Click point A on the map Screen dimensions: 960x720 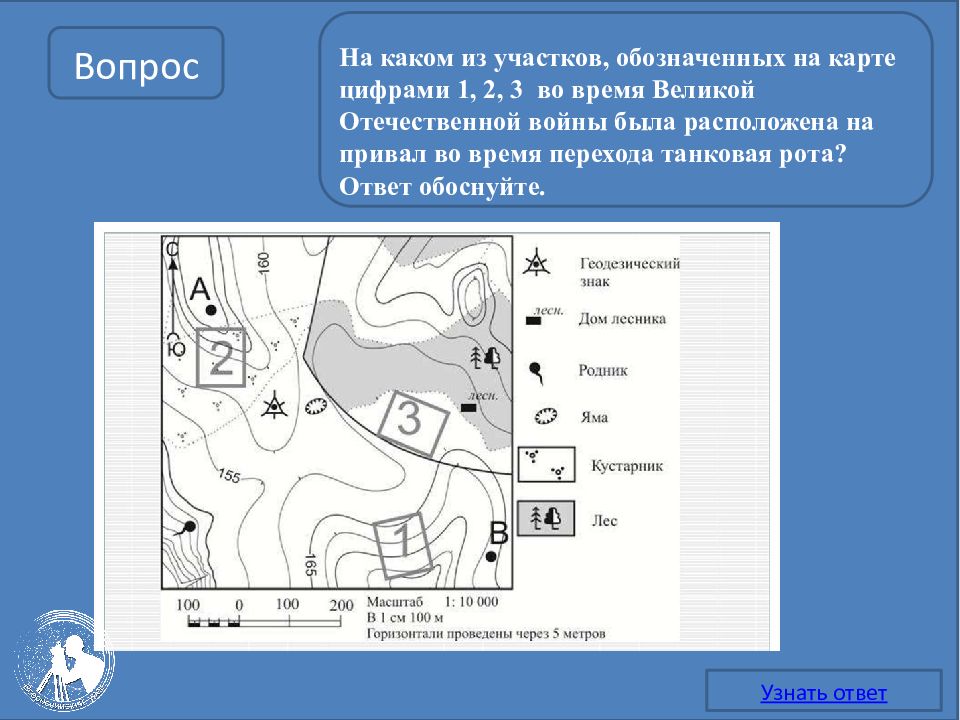[x=211, y=310]
